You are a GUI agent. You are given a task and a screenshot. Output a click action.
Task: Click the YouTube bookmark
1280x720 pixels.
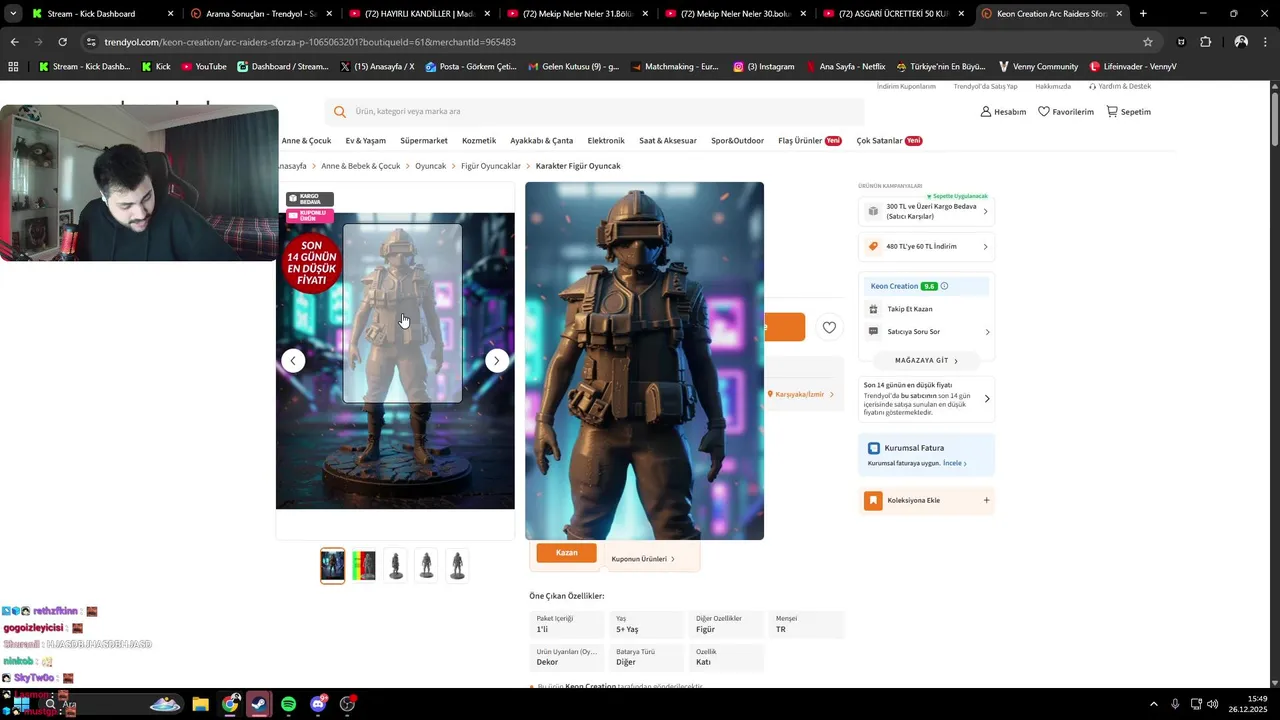point(204,67)
